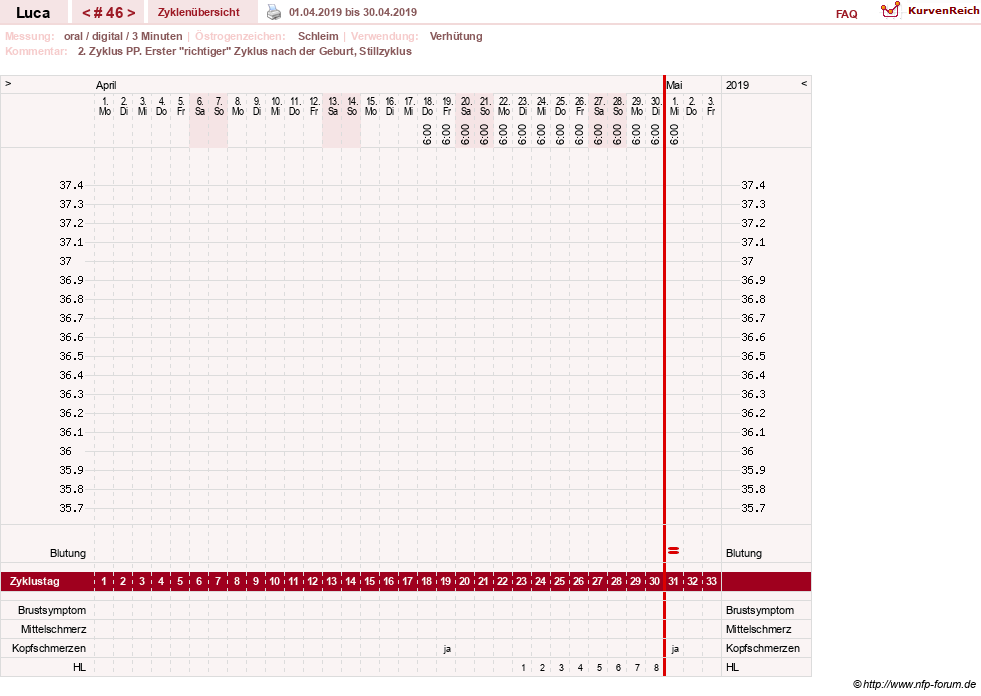Click date column 2. Do in Mai
Screen dimensions: 981x696
tap(691, 106)
